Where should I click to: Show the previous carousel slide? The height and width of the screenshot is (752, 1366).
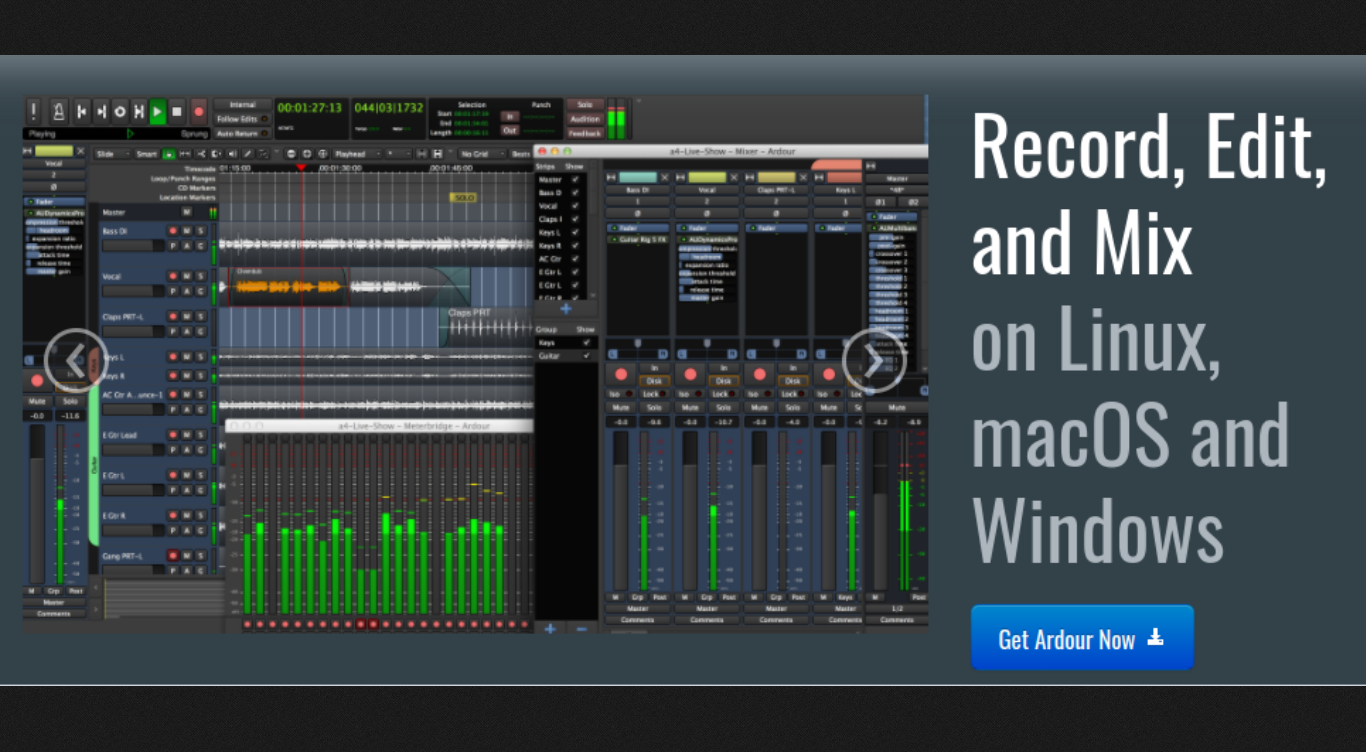(x=76, y=360)
